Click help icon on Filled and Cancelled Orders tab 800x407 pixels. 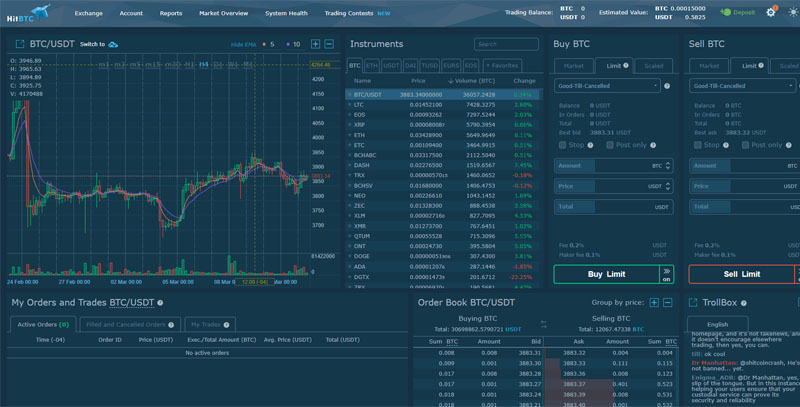(171, 325)
